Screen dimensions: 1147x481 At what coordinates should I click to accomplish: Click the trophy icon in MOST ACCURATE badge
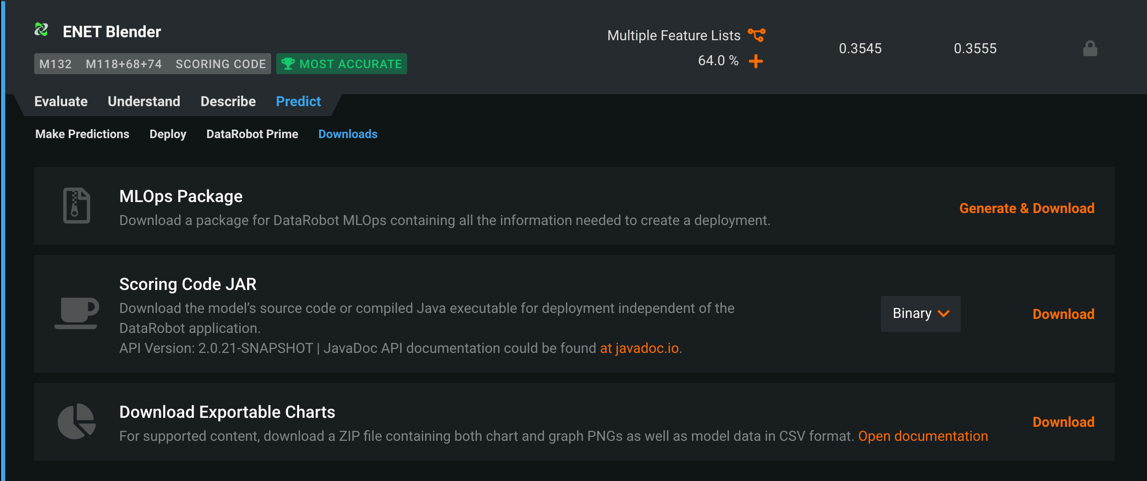pos(287,64)
